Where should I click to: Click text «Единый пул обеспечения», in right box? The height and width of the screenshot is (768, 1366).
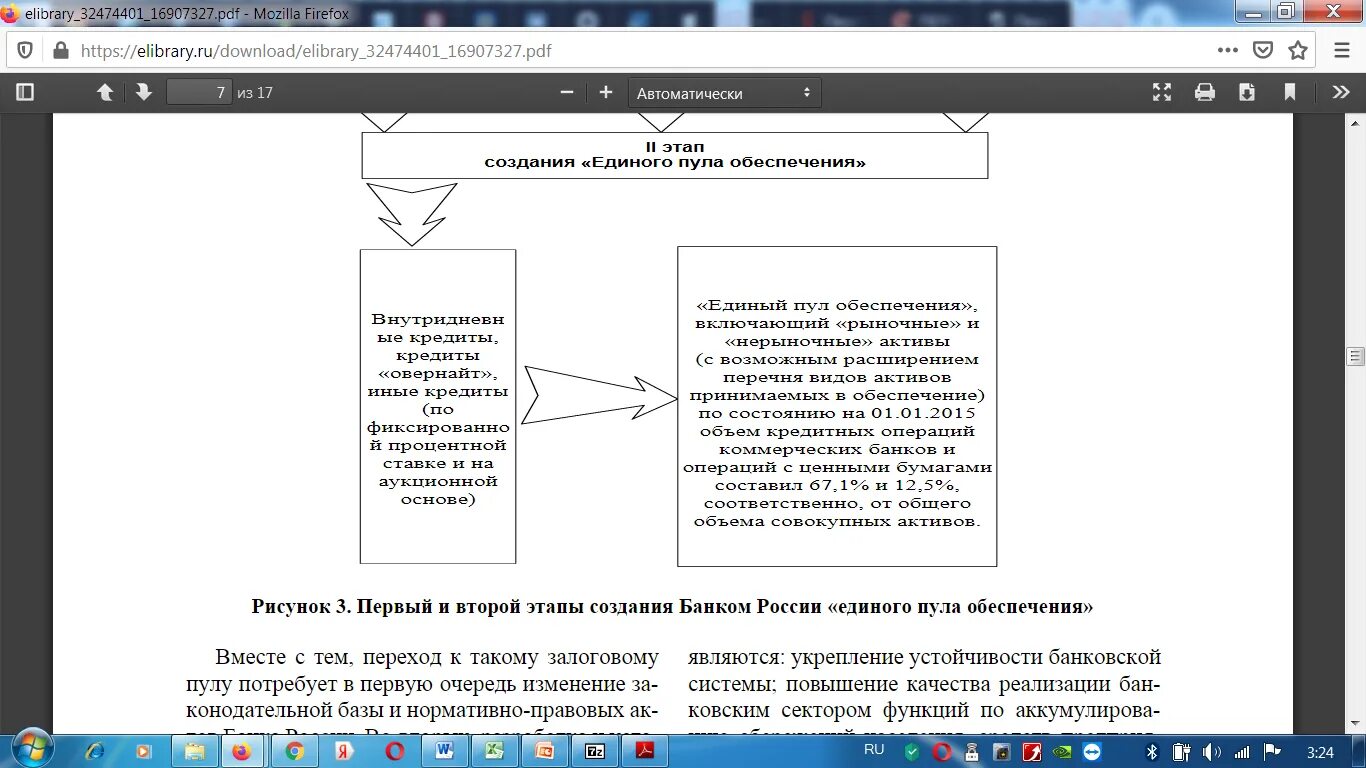click(837, 306)
